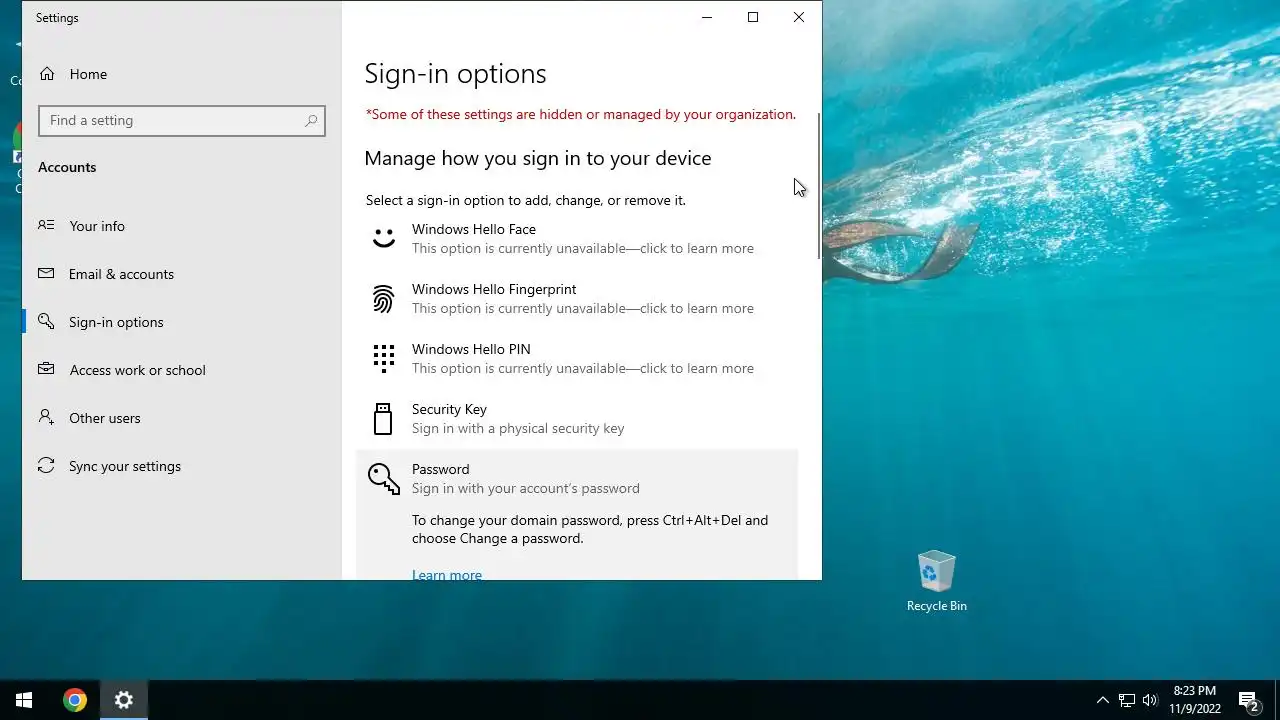
Task: Click the Settings window vertical scrollbar
Action: point(819,187)
